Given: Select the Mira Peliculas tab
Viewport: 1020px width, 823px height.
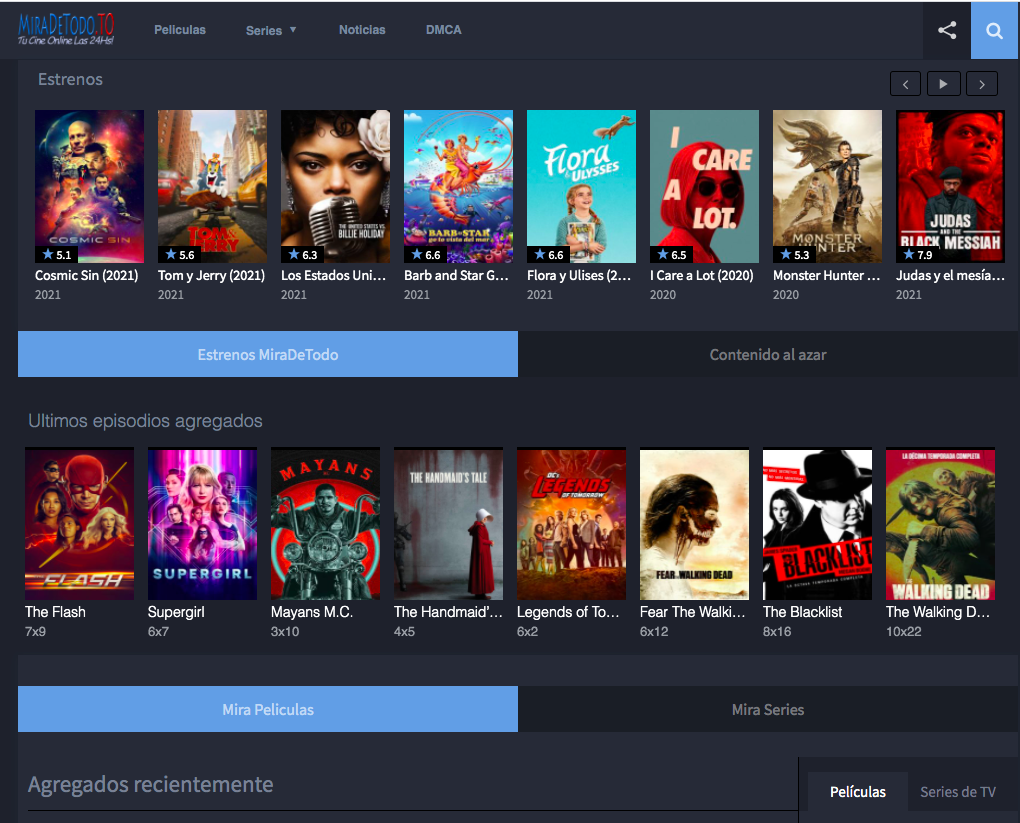Looking at the screenshot, I should point(268,709).
